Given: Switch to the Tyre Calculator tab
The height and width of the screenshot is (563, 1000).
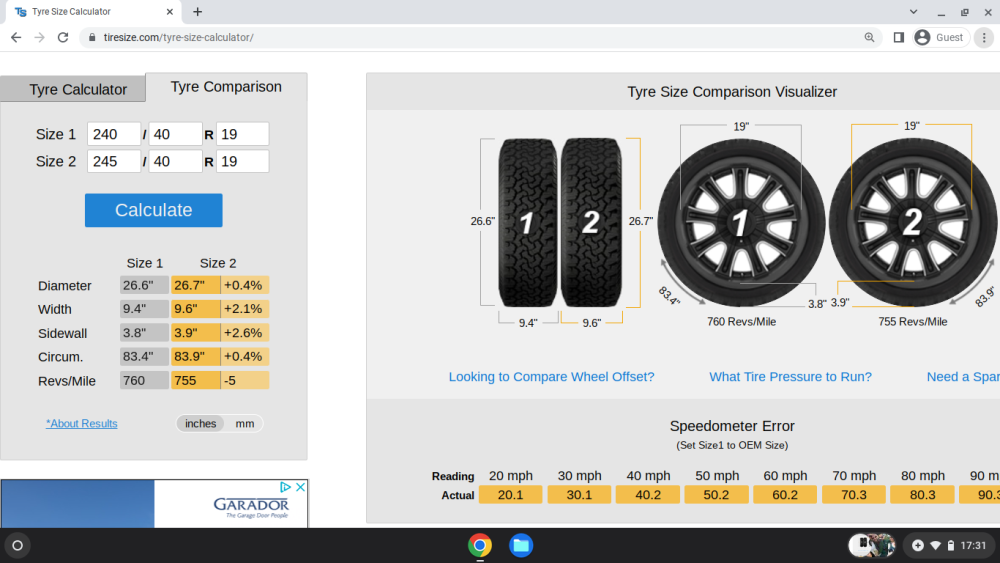Looking at the screenshot, I should pyautogui.click(x=78, y=89).
